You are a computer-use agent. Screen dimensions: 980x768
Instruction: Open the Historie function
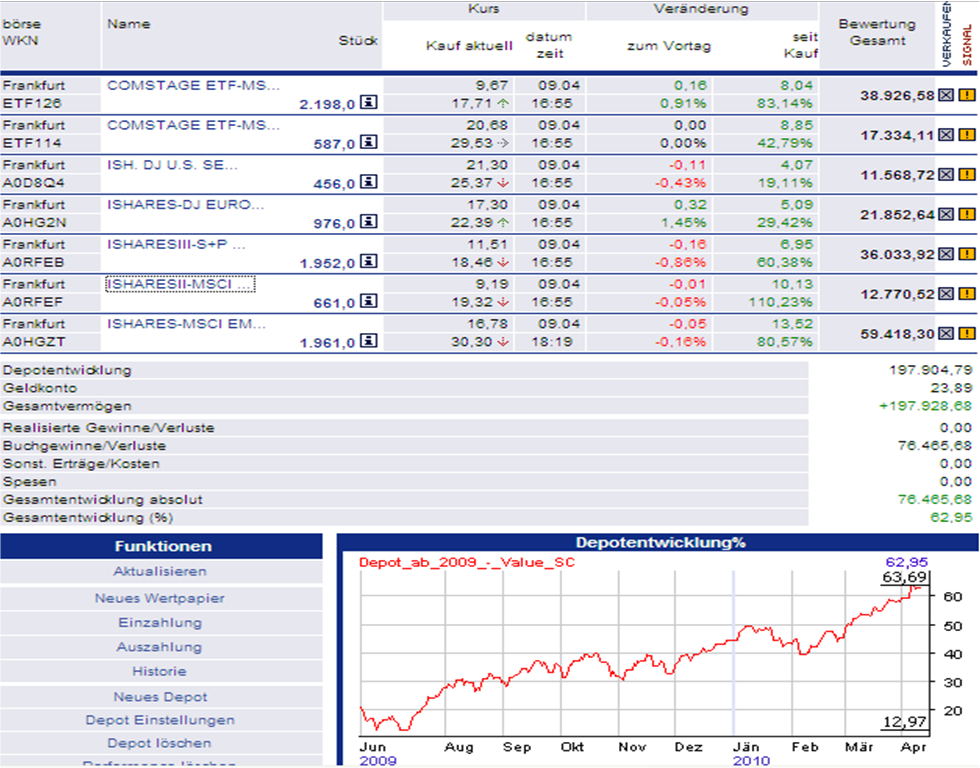pyautogui.click(x=159, y=671)
